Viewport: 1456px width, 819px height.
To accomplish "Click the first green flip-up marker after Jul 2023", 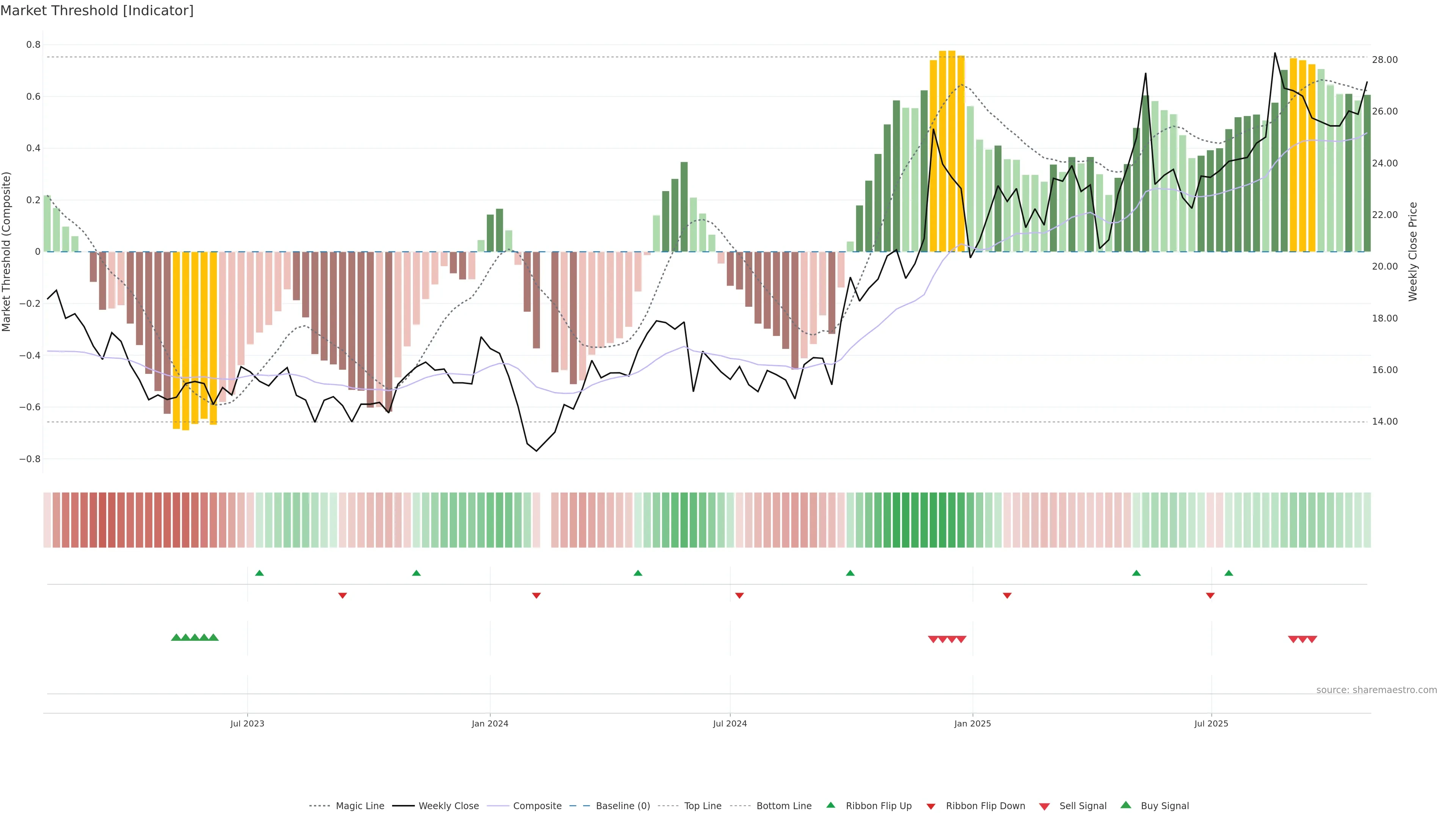I will coord(259,573).
